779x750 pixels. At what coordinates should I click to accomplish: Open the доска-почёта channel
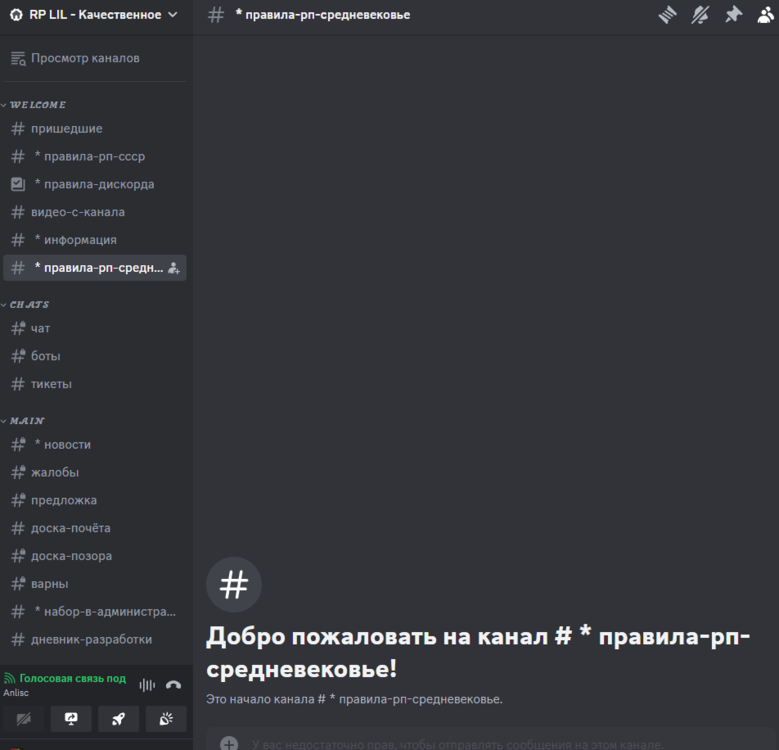pyautogui.click(x=95, y=528)
